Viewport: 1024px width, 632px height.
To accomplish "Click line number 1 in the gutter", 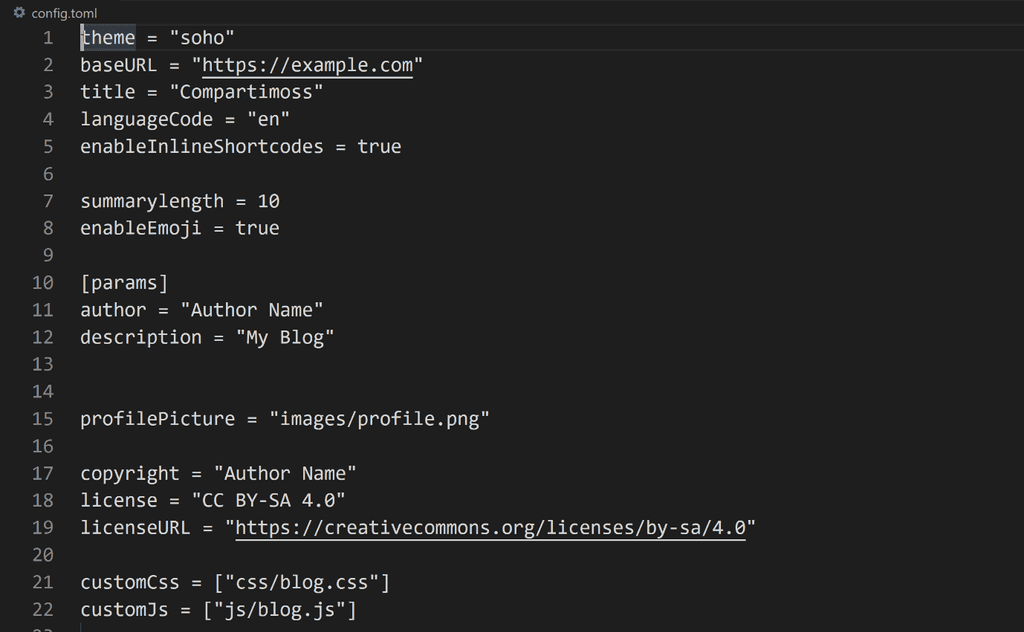I will pos(48,38).
